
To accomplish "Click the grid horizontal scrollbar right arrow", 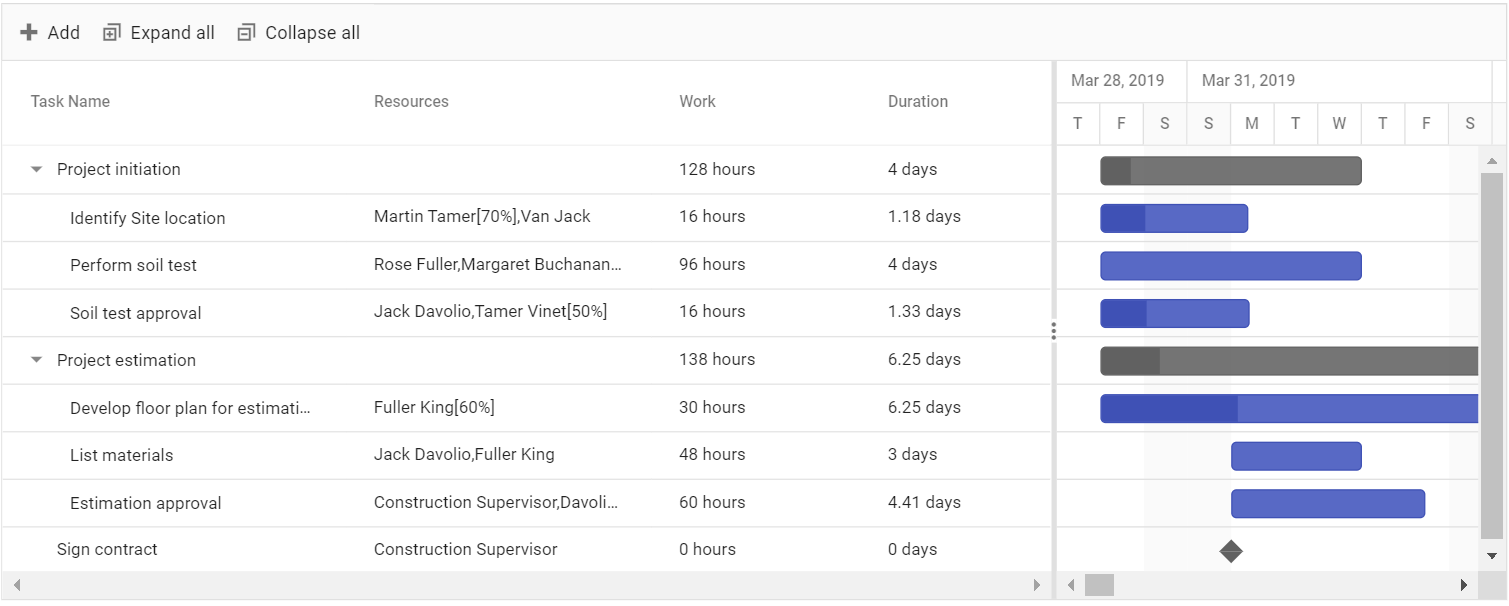I will click(x=1037, y=585).
